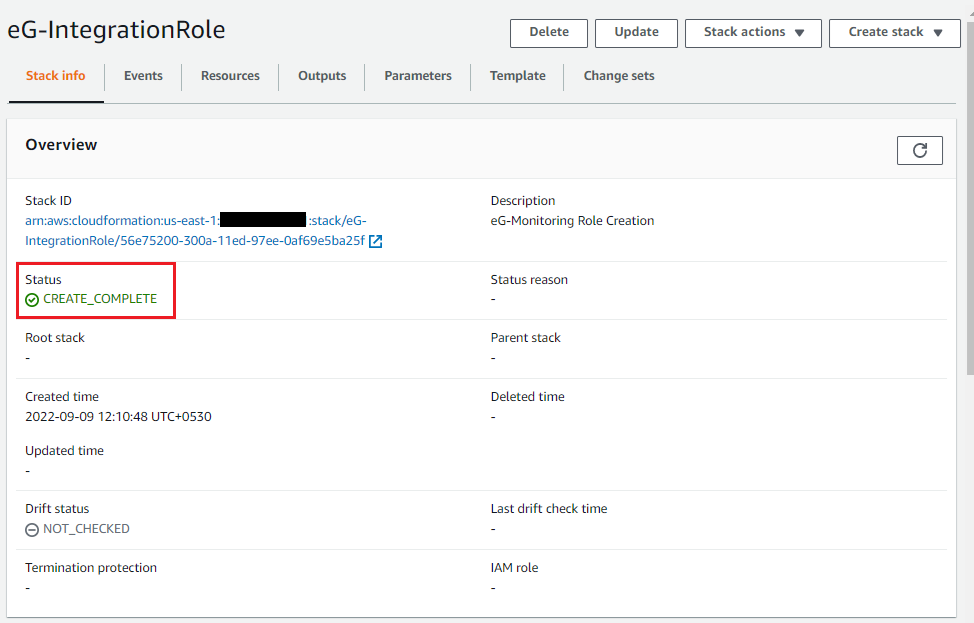Image resolution: width=974 pixels, height=623 pixels.
Task: Switch to the Stack info tab
Action: 55,76
